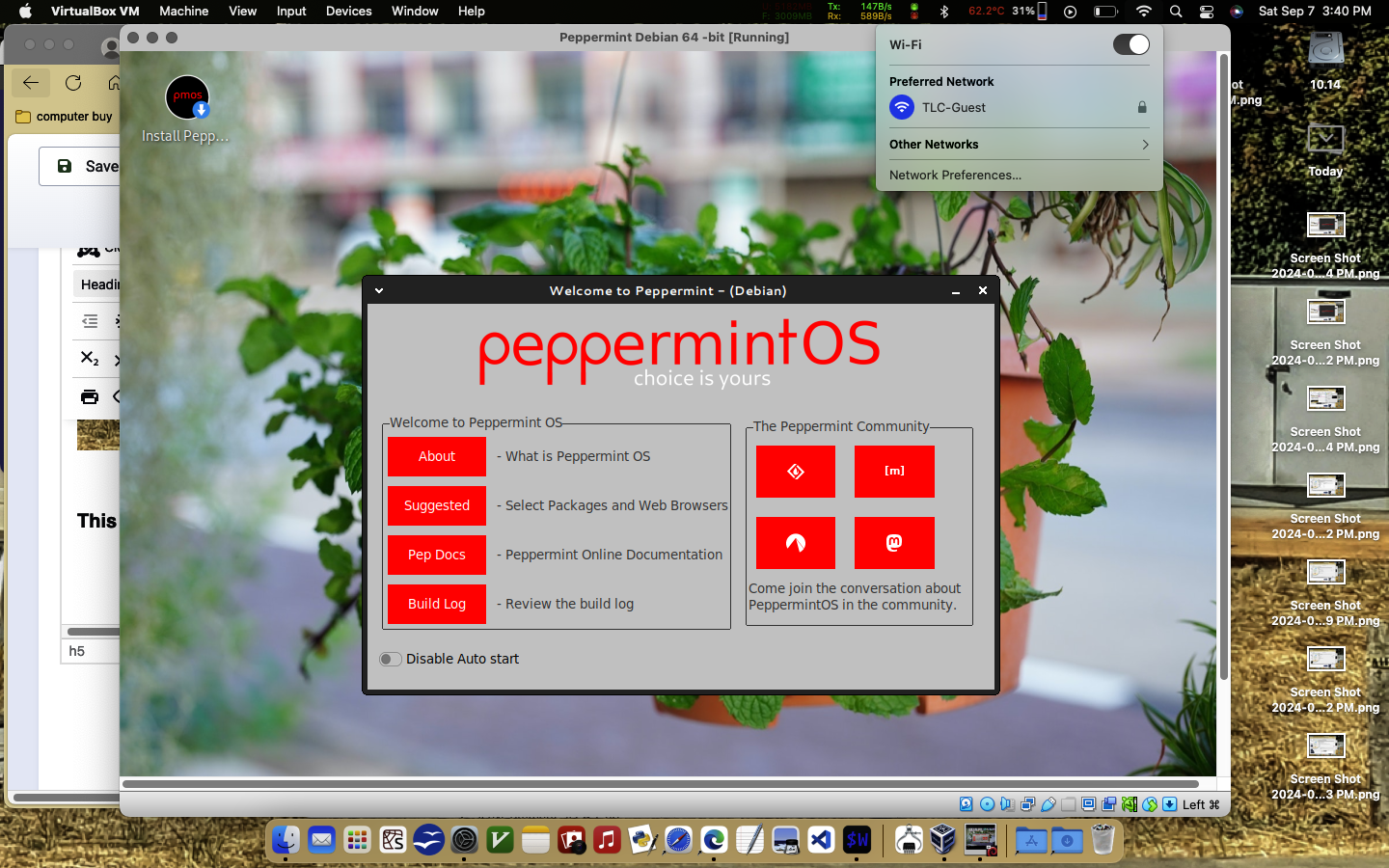Click the Pep Docs button

coord(436,555)
